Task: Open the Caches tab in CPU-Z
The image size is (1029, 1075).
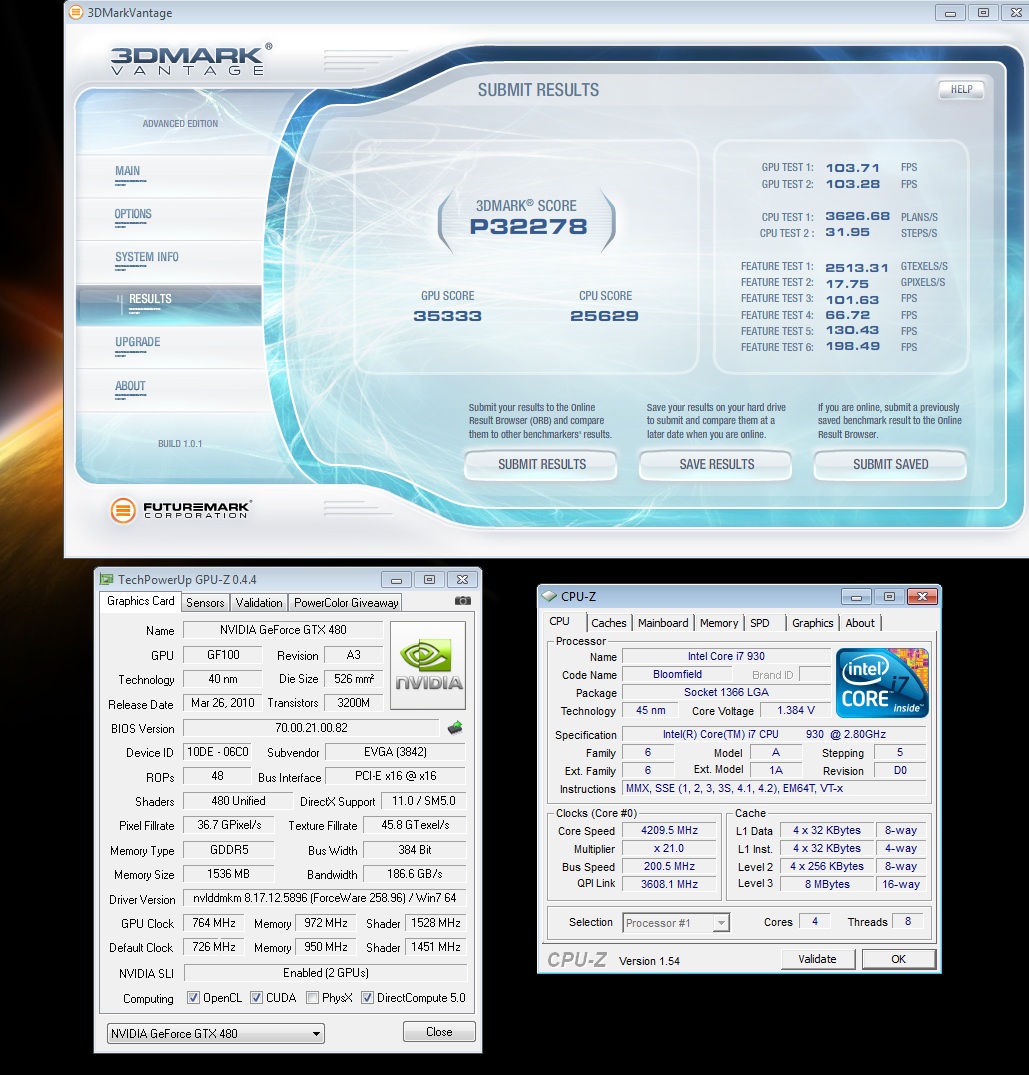Action: [609, 623]
